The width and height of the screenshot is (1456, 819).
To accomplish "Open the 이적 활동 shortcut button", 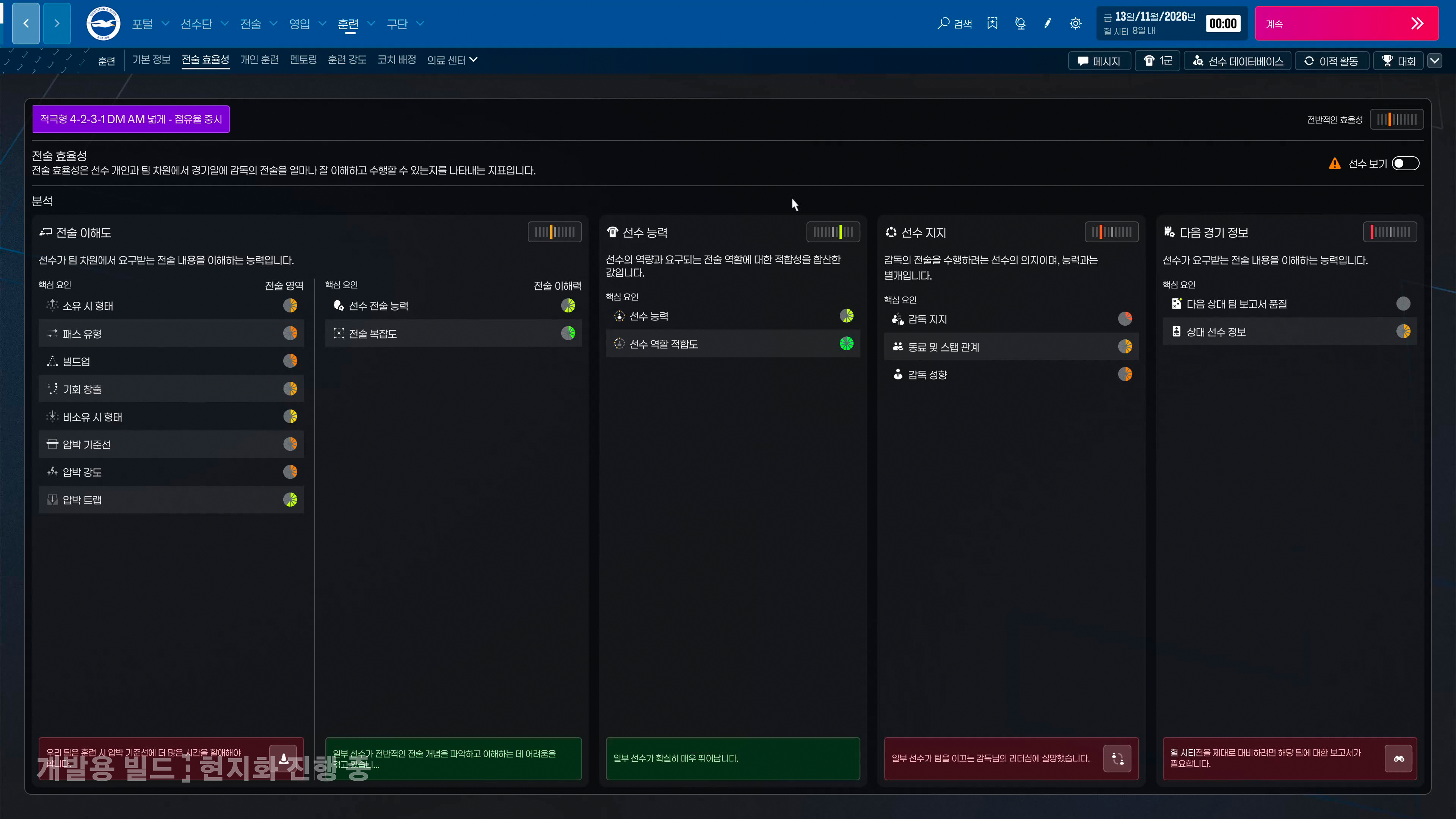I will point(1332,61).
